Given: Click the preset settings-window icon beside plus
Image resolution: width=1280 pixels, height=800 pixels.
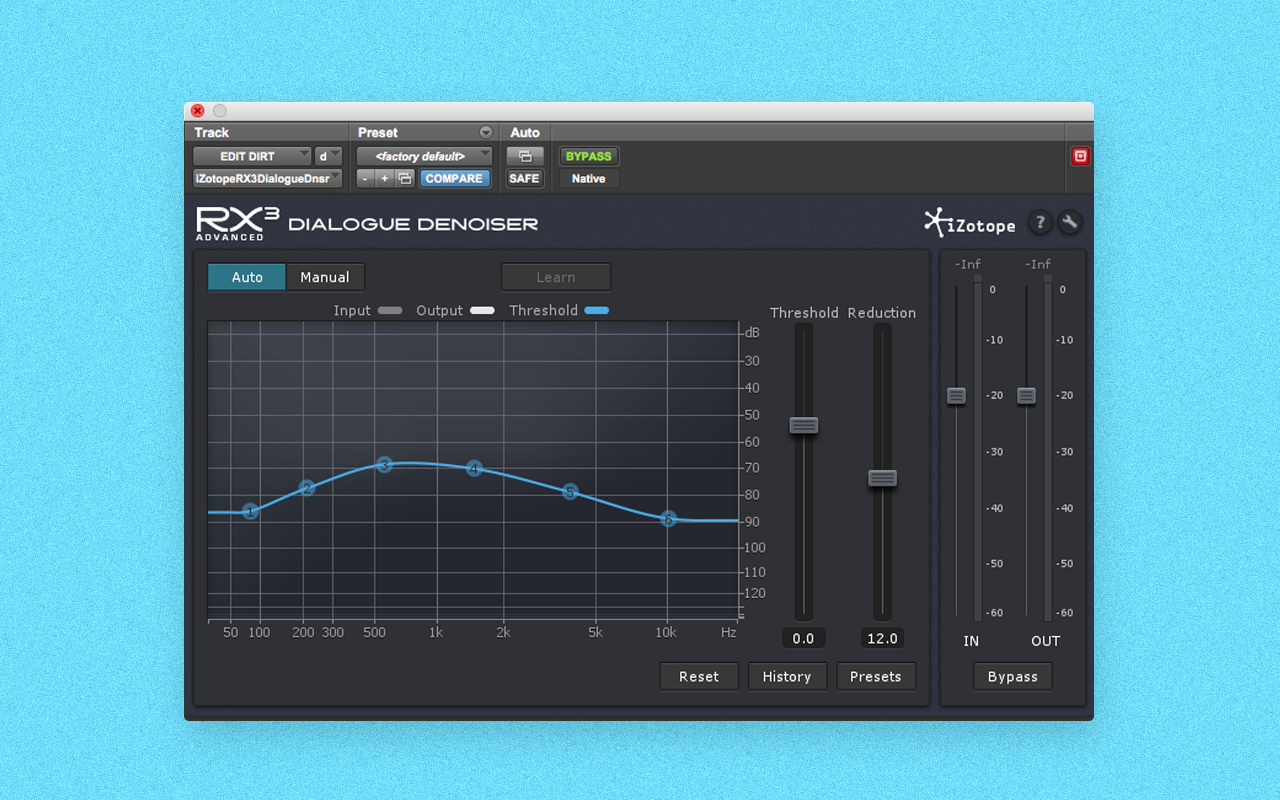Looking at the screenshot, I should tap(404, 178).
